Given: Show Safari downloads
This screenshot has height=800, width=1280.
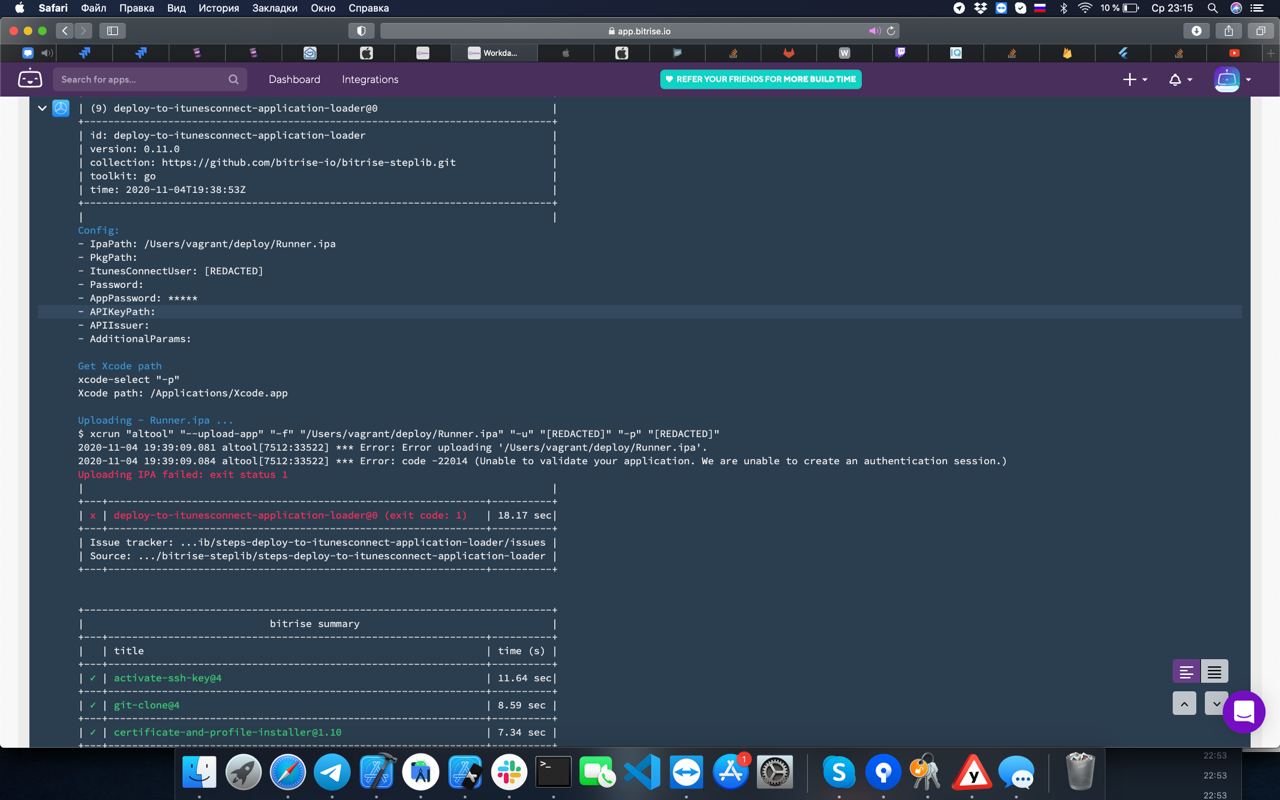Looking at the screenshot, I should pyautogui.click(x=1196, y=31).
